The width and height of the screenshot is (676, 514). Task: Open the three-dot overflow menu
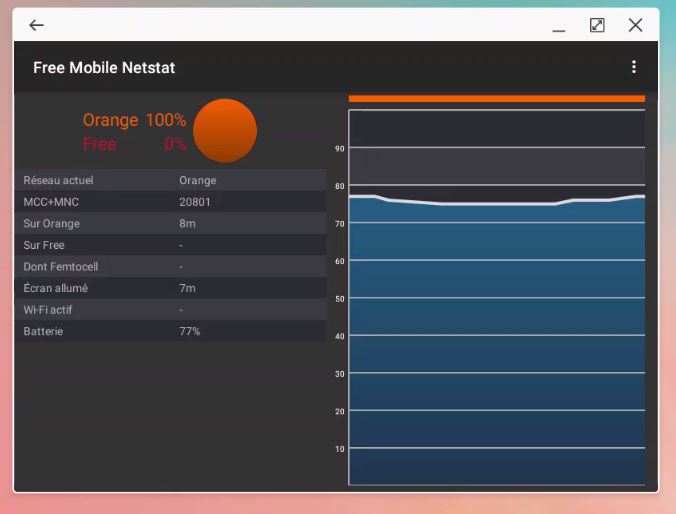click(x=633, y=67)
